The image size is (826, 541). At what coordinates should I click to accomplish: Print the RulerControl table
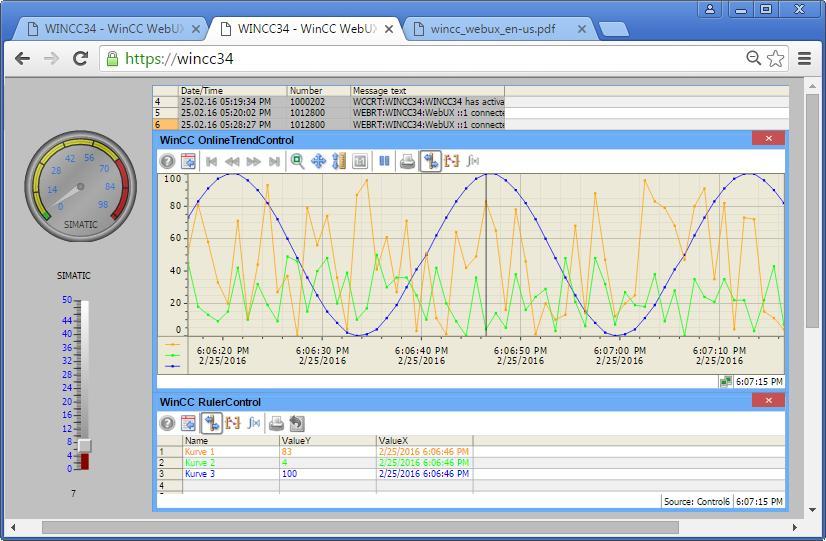[276, 423]
